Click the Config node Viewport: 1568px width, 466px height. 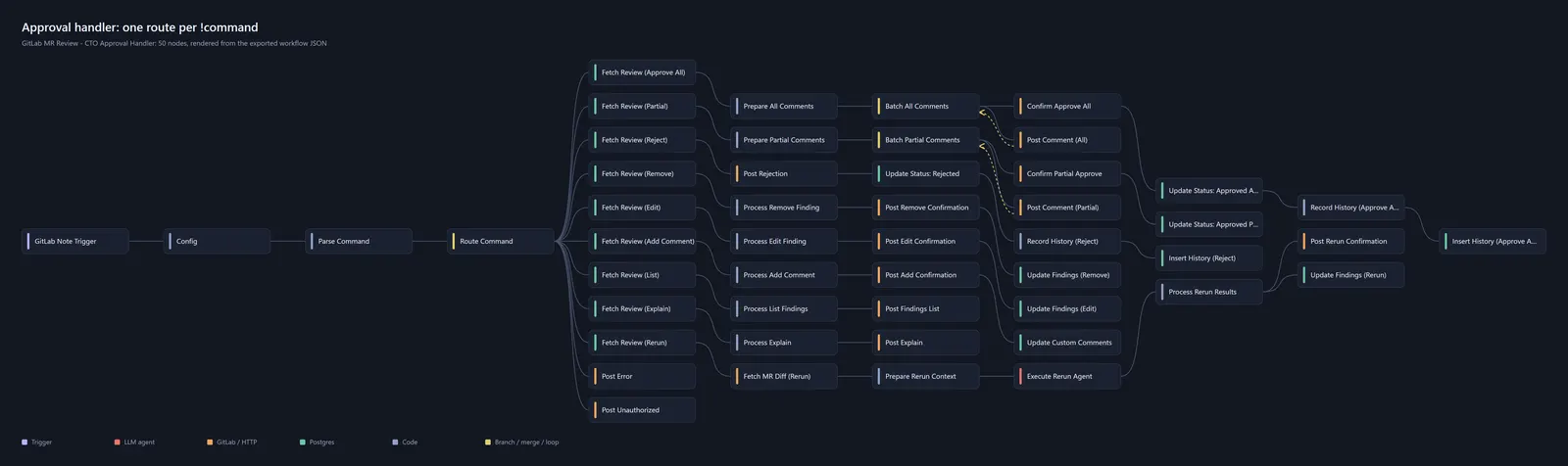217,241
